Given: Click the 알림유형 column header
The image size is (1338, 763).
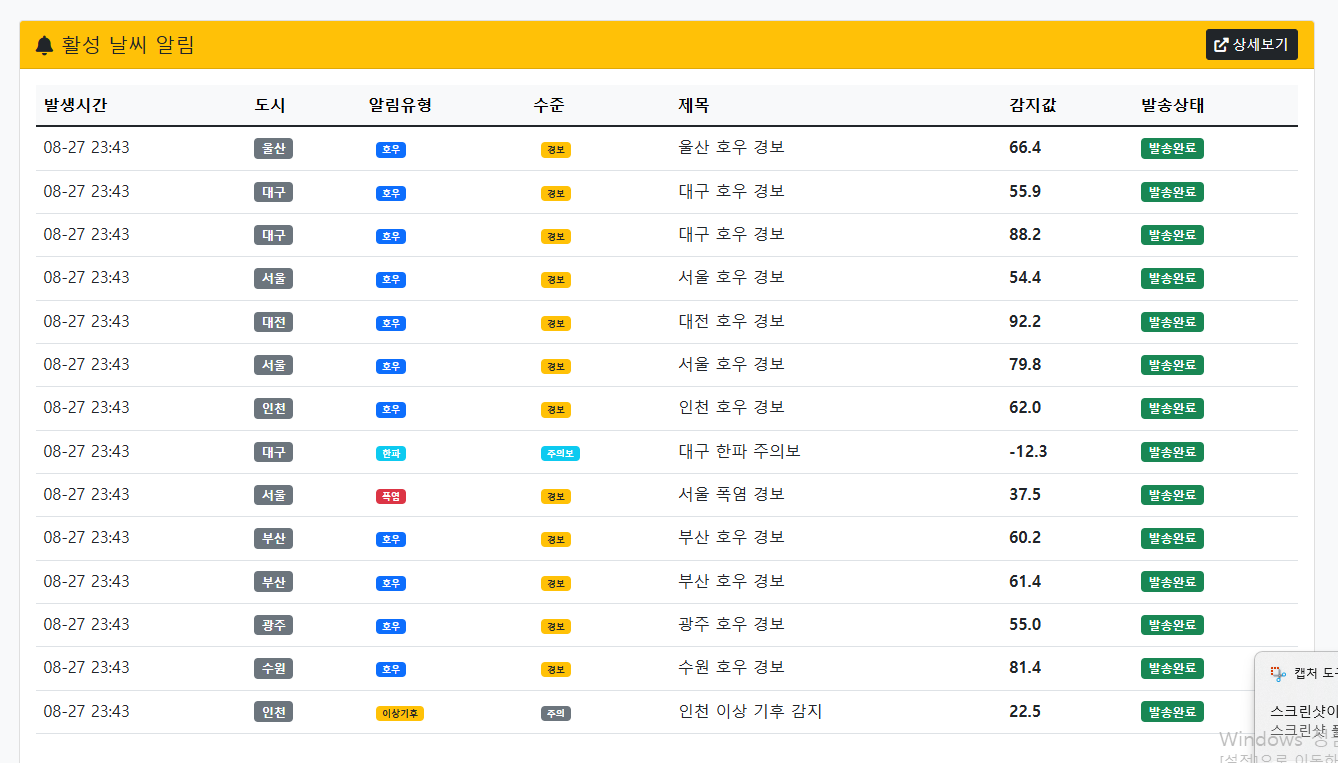Looking at the screenshot, I should coord(400,105).
